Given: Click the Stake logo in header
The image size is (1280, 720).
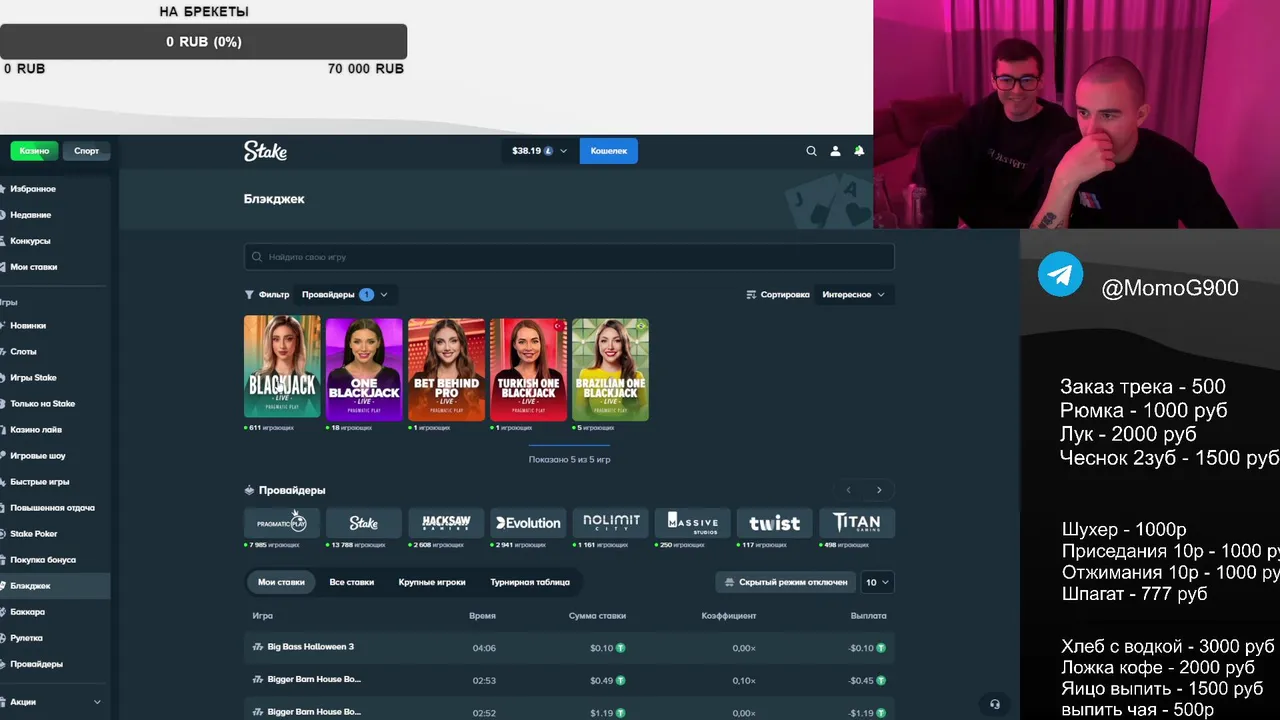Looking at the screenshot, I should pyautogui.click(x=265, y=151).
